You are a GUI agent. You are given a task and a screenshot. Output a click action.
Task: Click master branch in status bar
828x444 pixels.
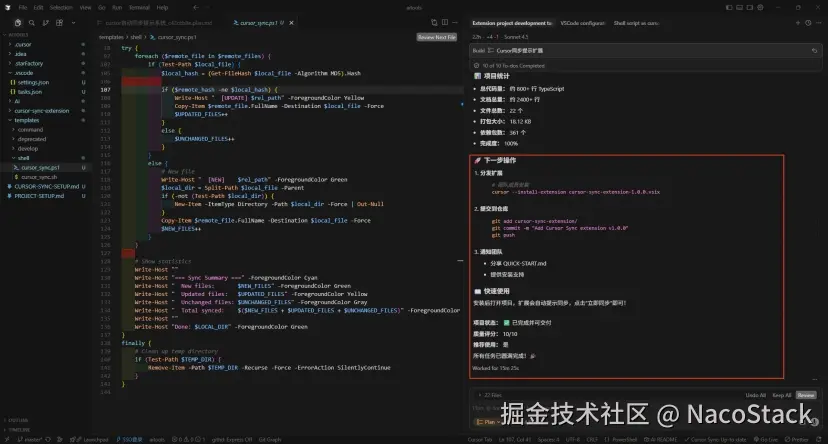(x=31, y=439)
